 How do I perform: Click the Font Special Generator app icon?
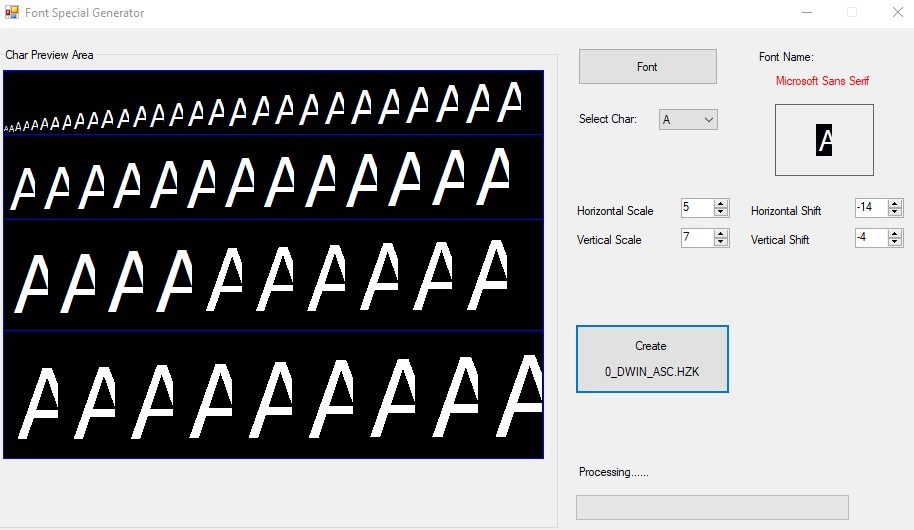coord(12,13)
